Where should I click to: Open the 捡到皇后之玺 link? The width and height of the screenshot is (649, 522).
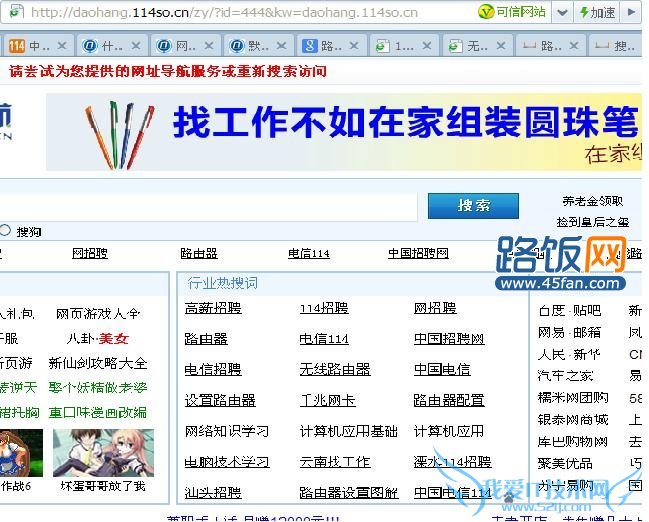[x=593, y=222]
